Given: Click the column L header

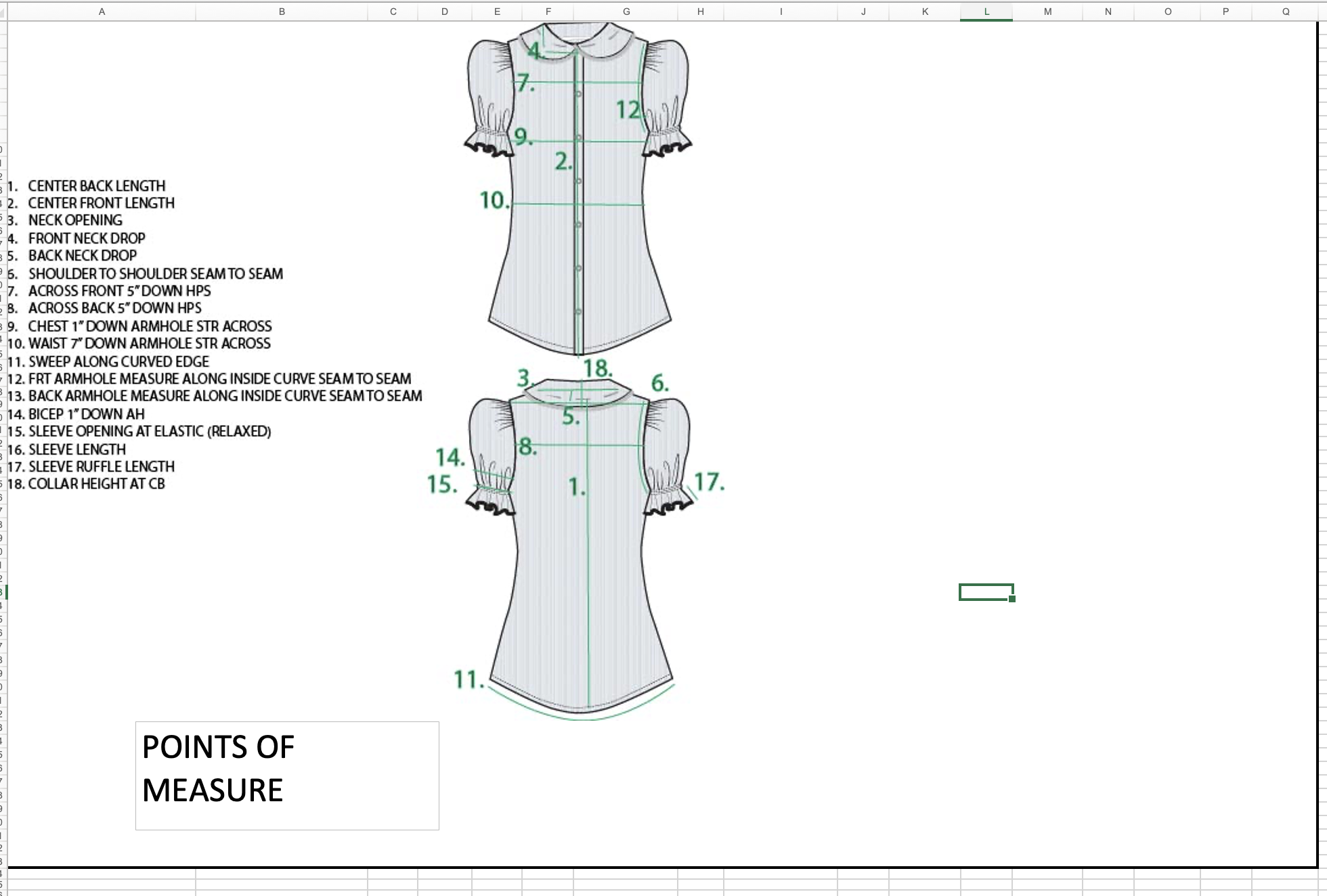Looking at the screenshot, I should (986, 12).
